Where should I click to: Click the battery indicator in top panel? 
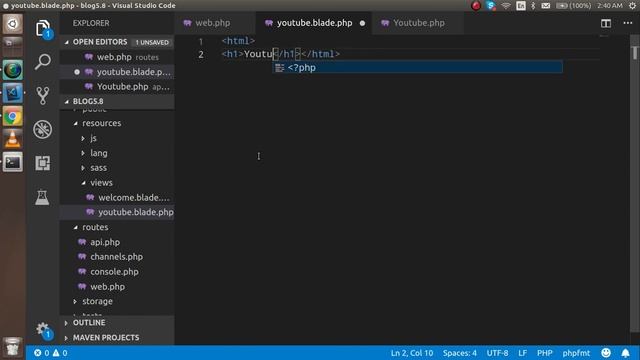573,6
